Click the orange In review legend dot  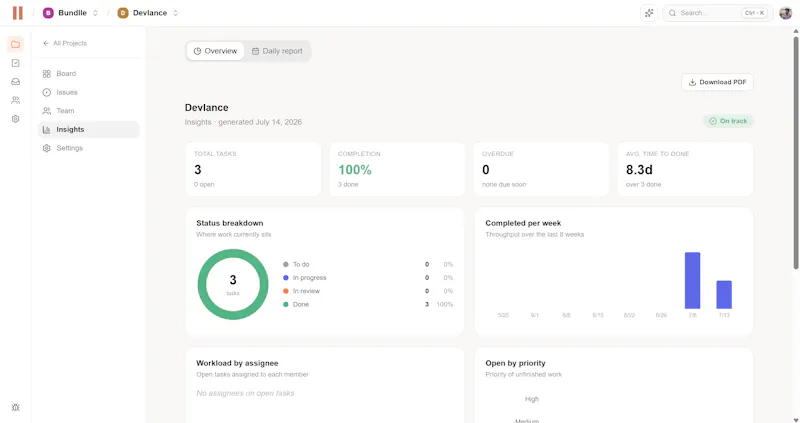click(286, 291)
